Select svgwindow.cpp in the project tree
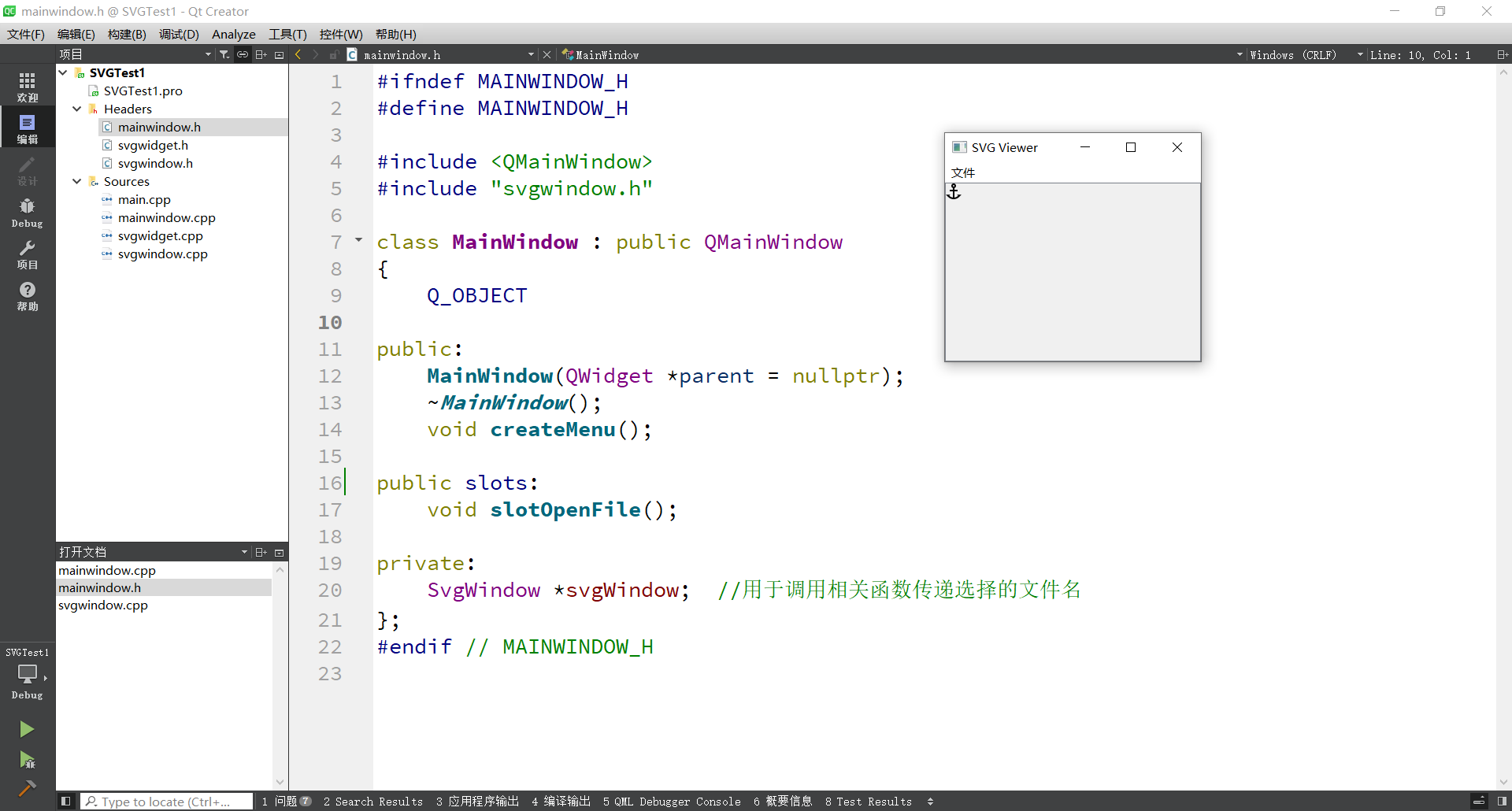The height and width of the screenshot is (811, 1512). point(163,254)
